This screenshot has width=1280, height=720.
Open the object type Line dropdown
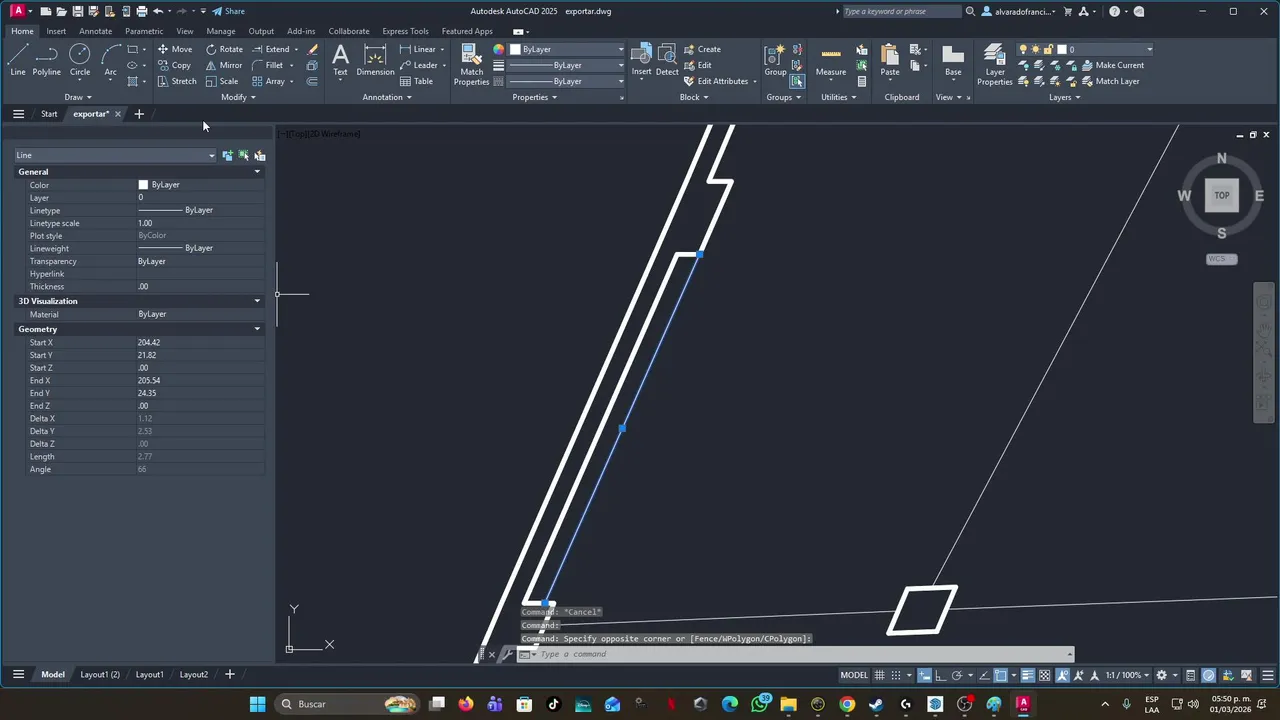coord(115,155)
